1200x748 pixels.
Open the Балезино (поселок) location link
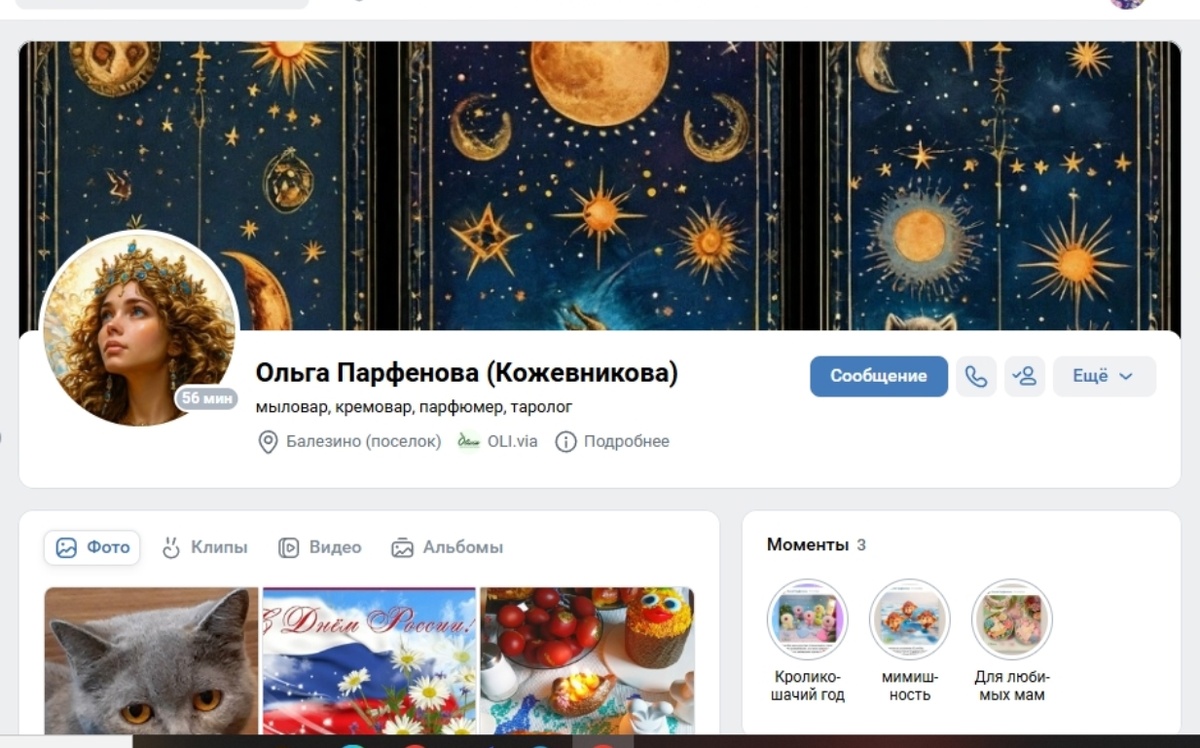pyautogui.click(x=363, y=441)
